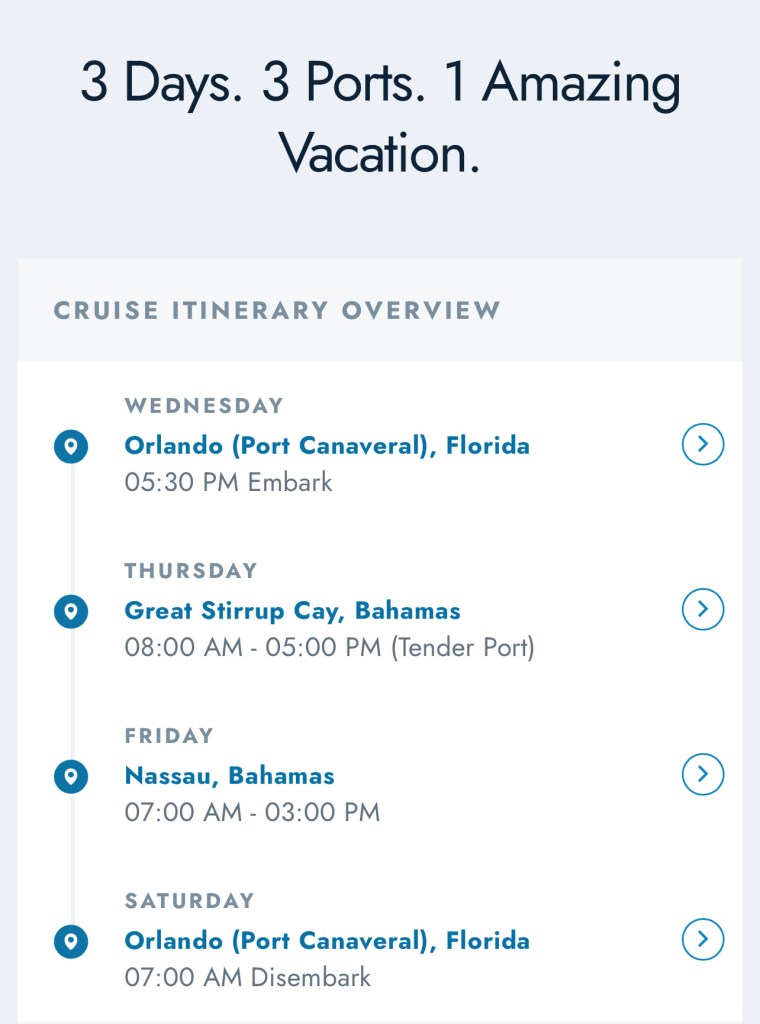
Task: Click the map pin beside Saturday's Orlando disembarkation
Action: 71,941
